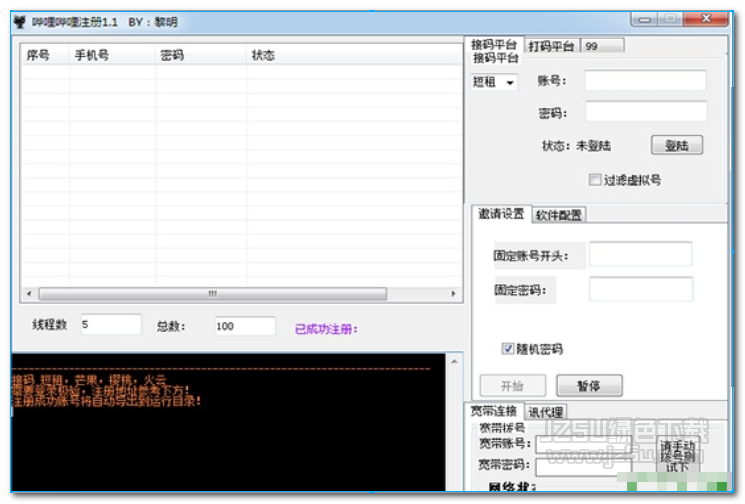Toggle the 过滤虚拟号 checkbox
The image size is (745, 504).
click(x=594, y=180)
